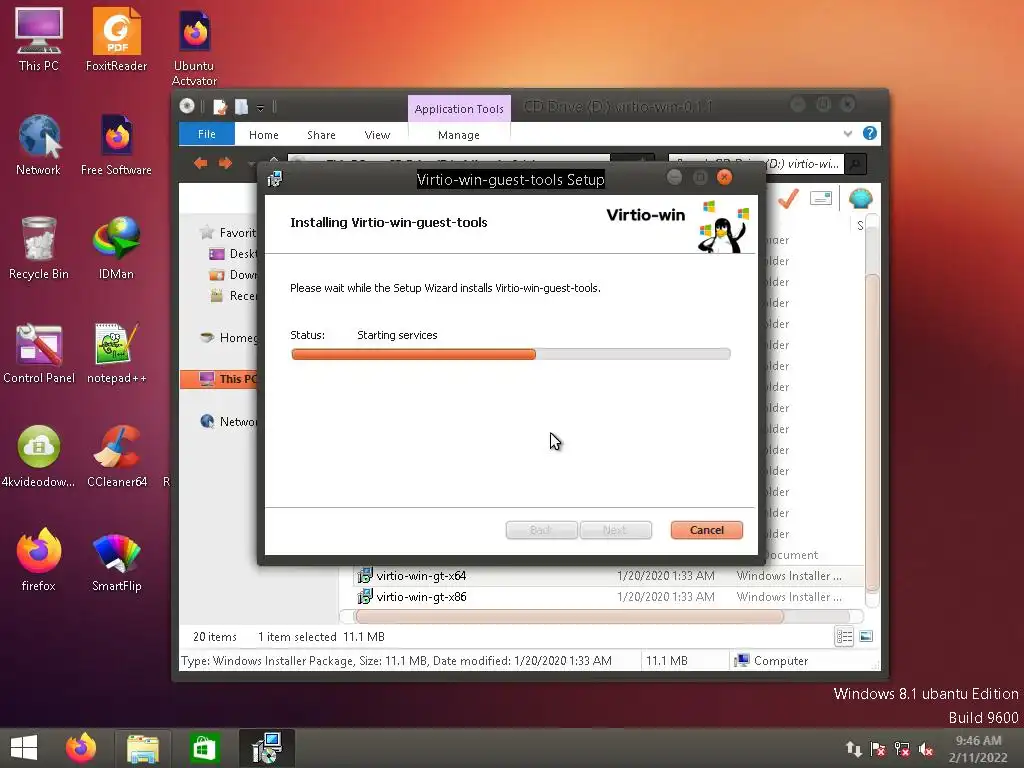
Task: Select Network in Explorer navigation pane
Action: point(228,421)
